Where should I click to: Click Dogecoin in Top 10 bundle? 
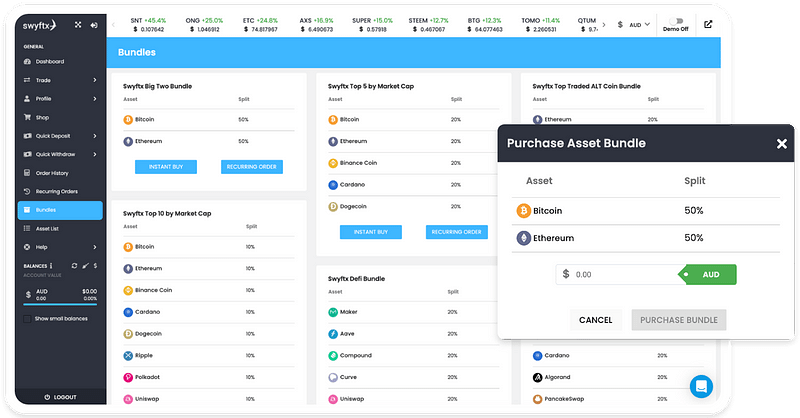(148, 334)
